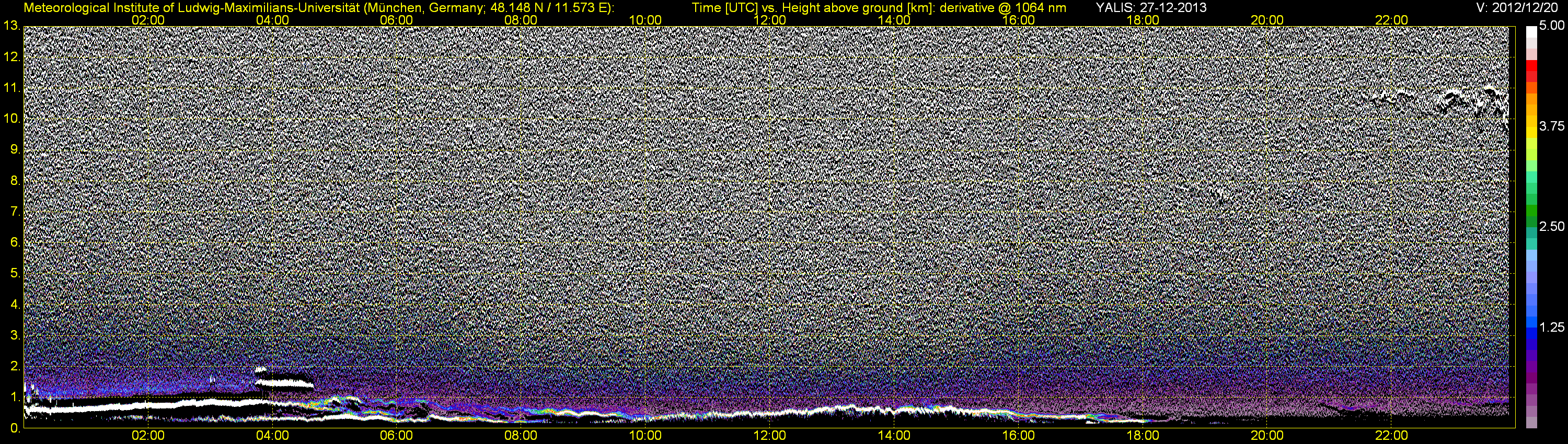Click the 'YALIS: 27-12-2013' date label
This screenshot has height=444, width=1568.
click(1151, 8)
